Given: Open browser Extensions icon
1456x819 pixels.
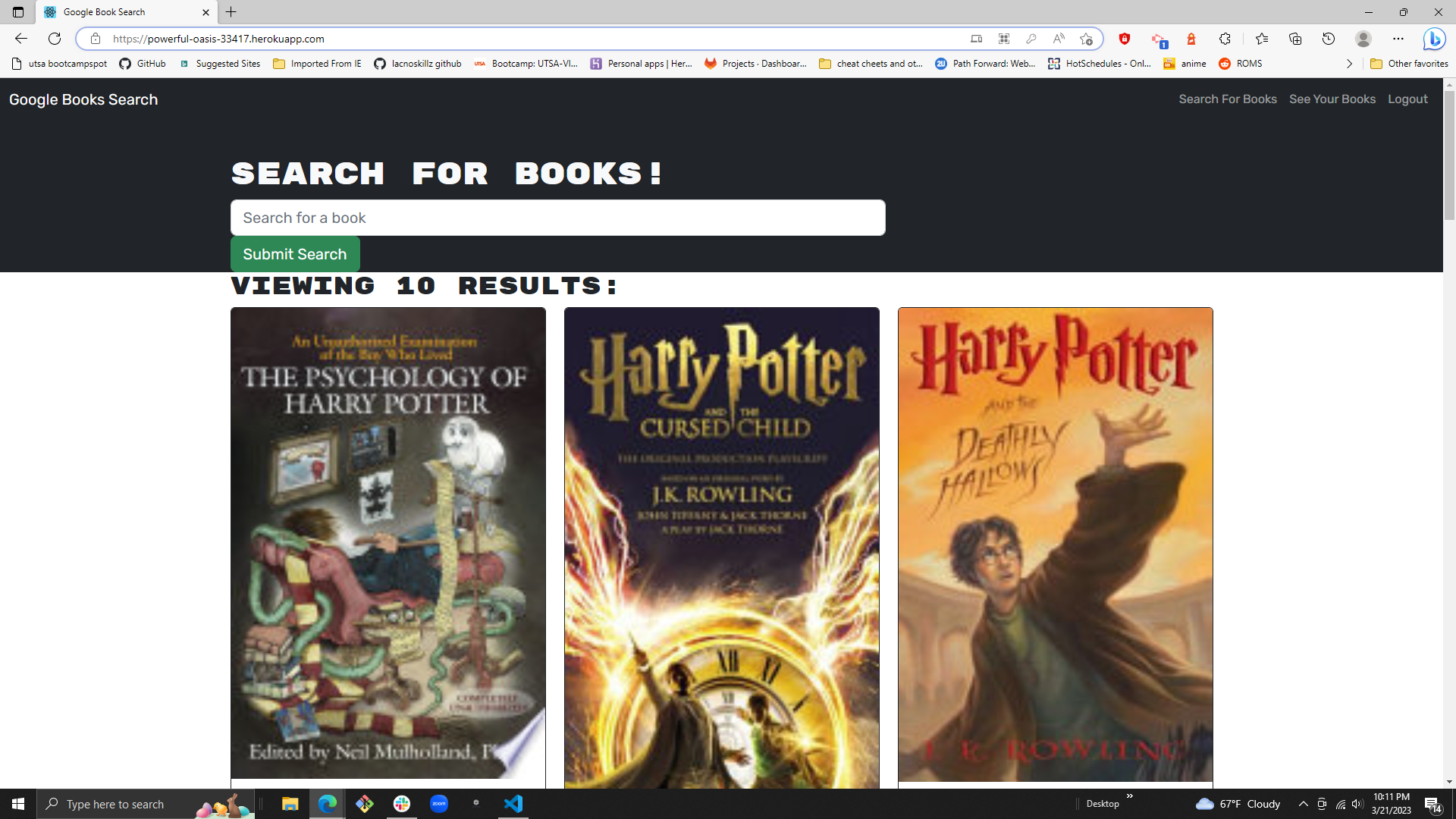Looking at the screenshot, I should pos(1225,39).
